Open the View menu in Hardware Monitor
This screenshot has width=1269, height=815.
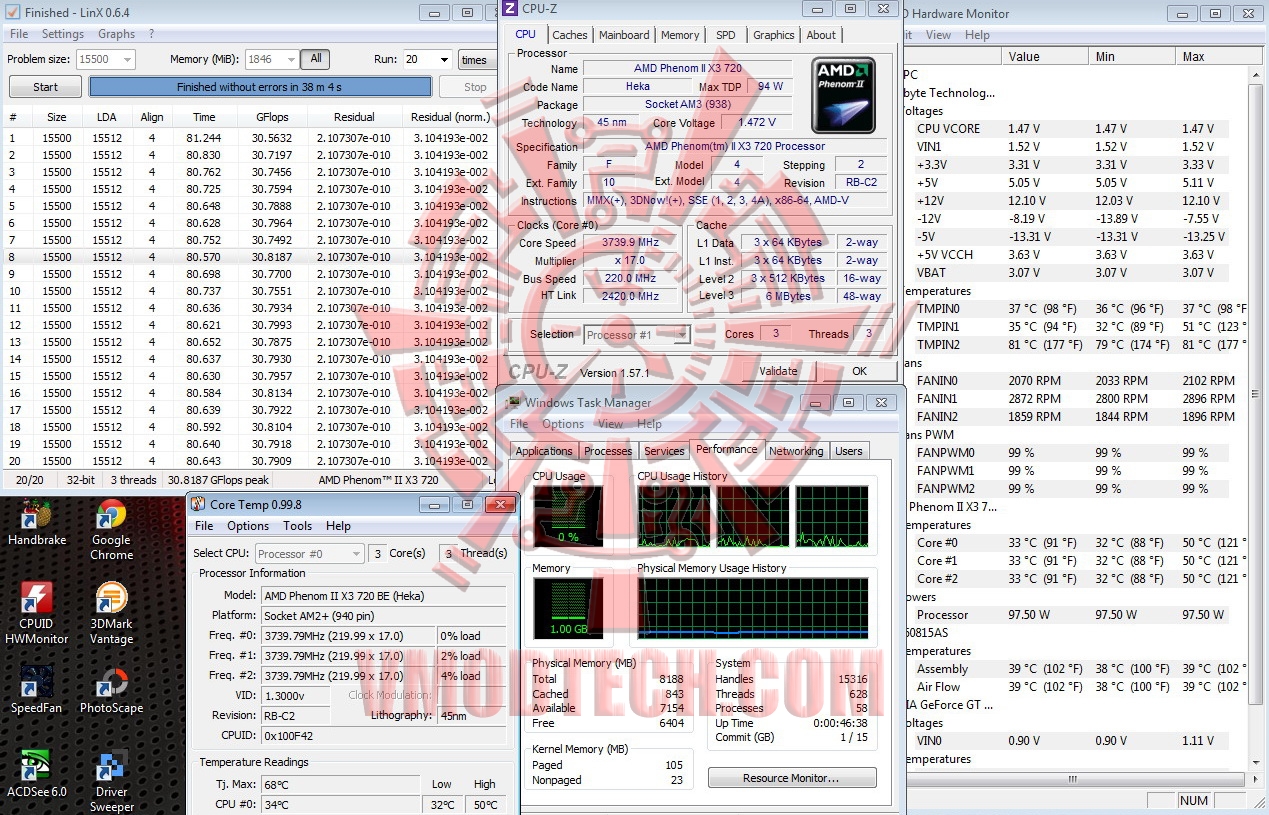pos(938,35)
